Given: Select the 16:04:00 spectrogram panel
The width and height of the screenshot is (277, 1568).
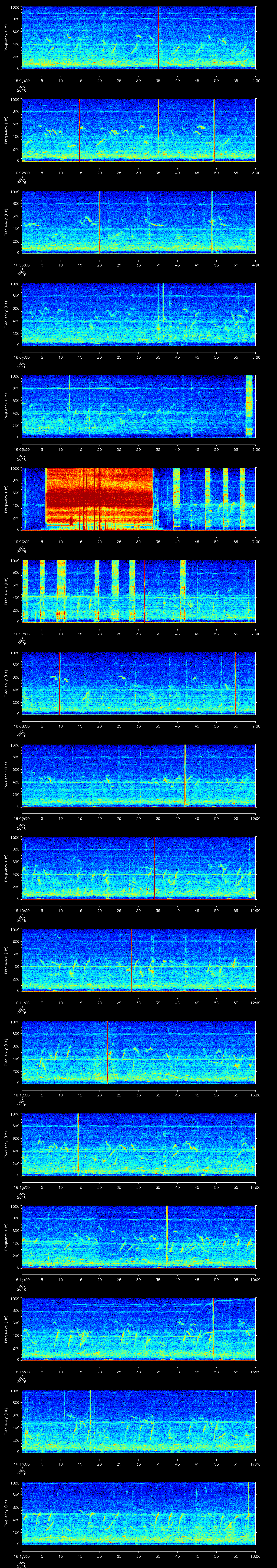Looking at the screenshot, I should 138,314.
